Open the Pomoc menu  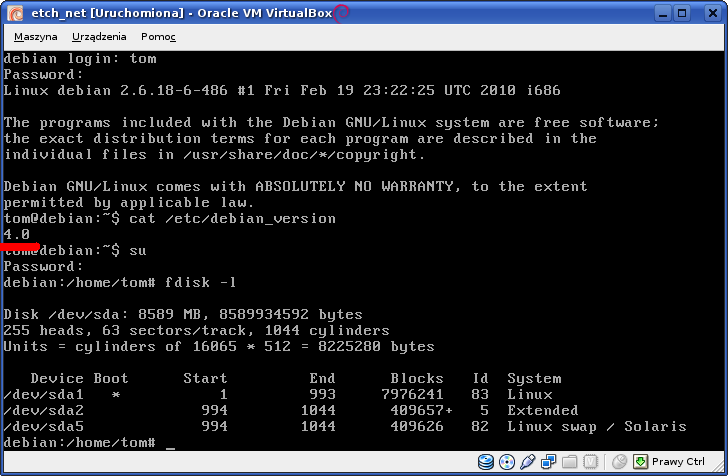(158, 36)
